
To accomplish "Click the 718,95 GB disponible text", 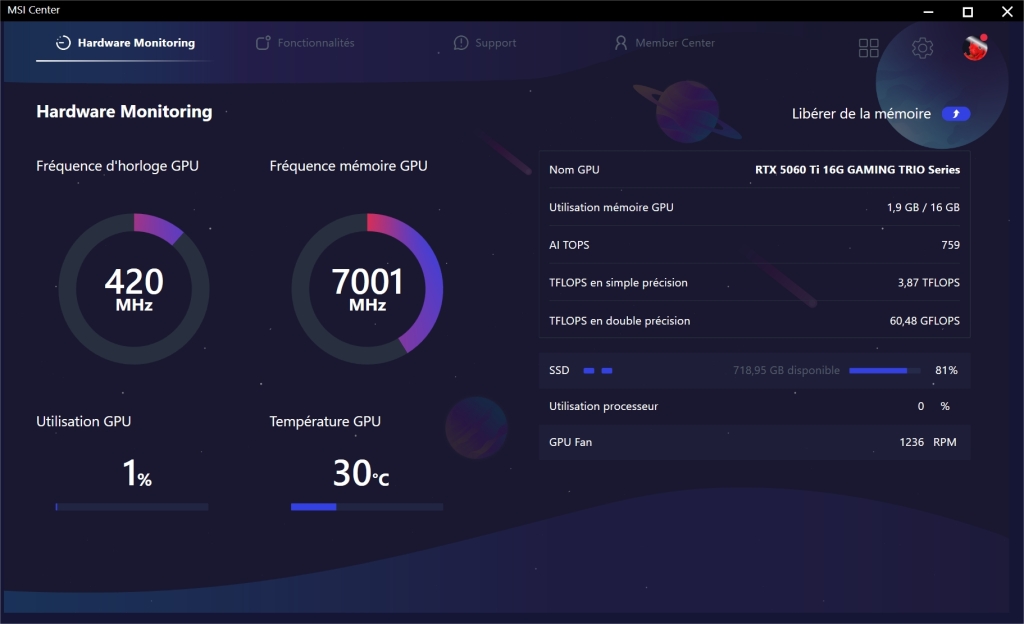I will point(786,370).
